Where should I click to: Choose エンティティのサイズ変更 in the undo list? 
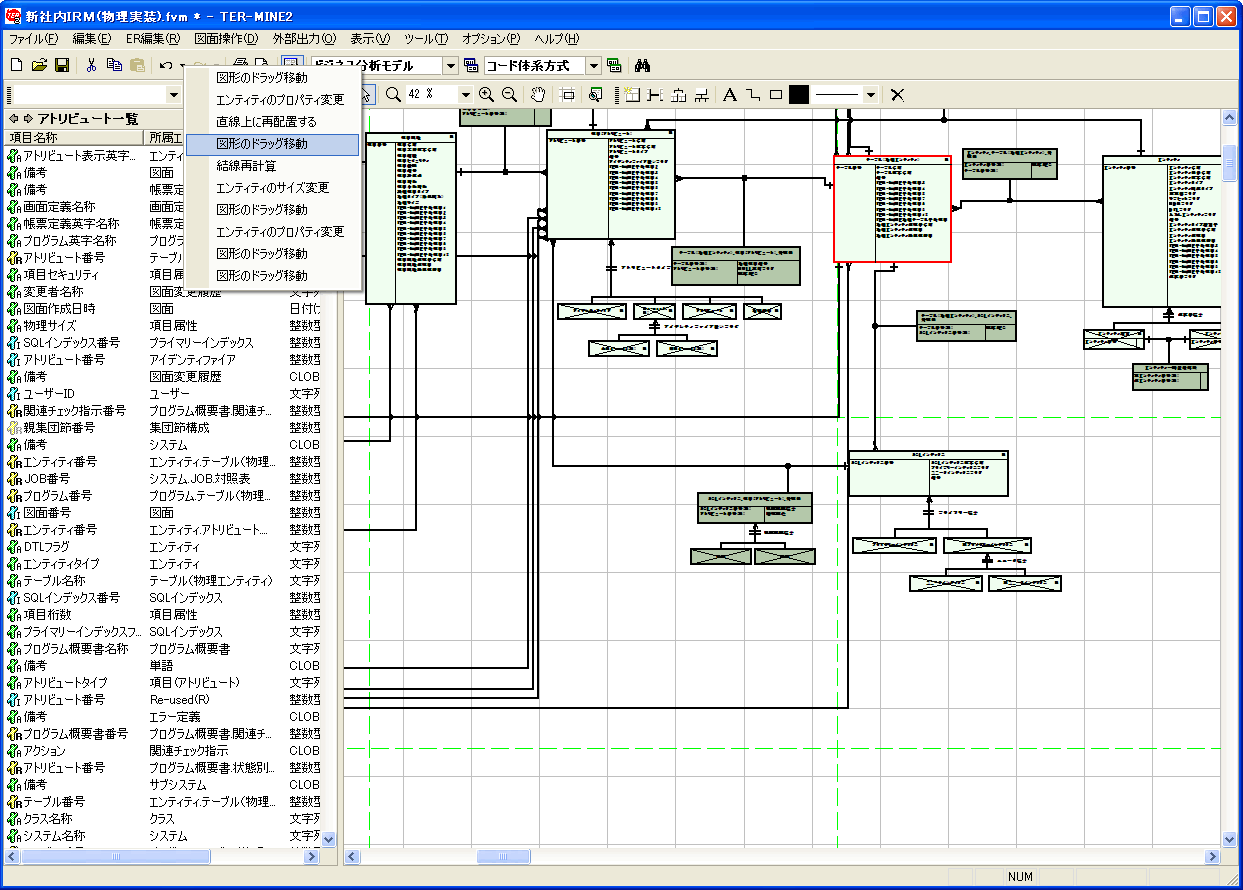[272, 188]
